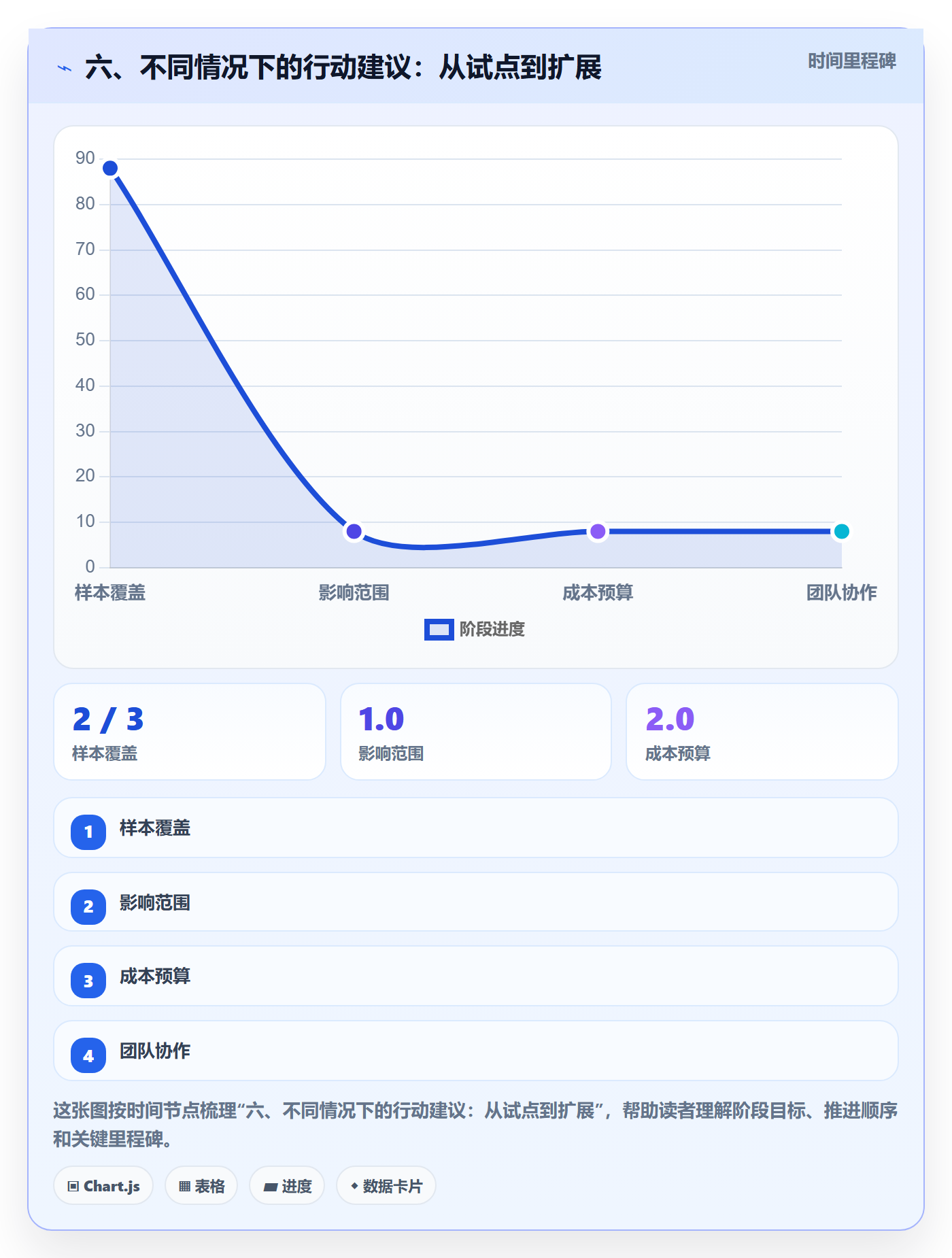Click the 成本预算 data point on chart
The image size is (952, 1258).
[598, 531]
